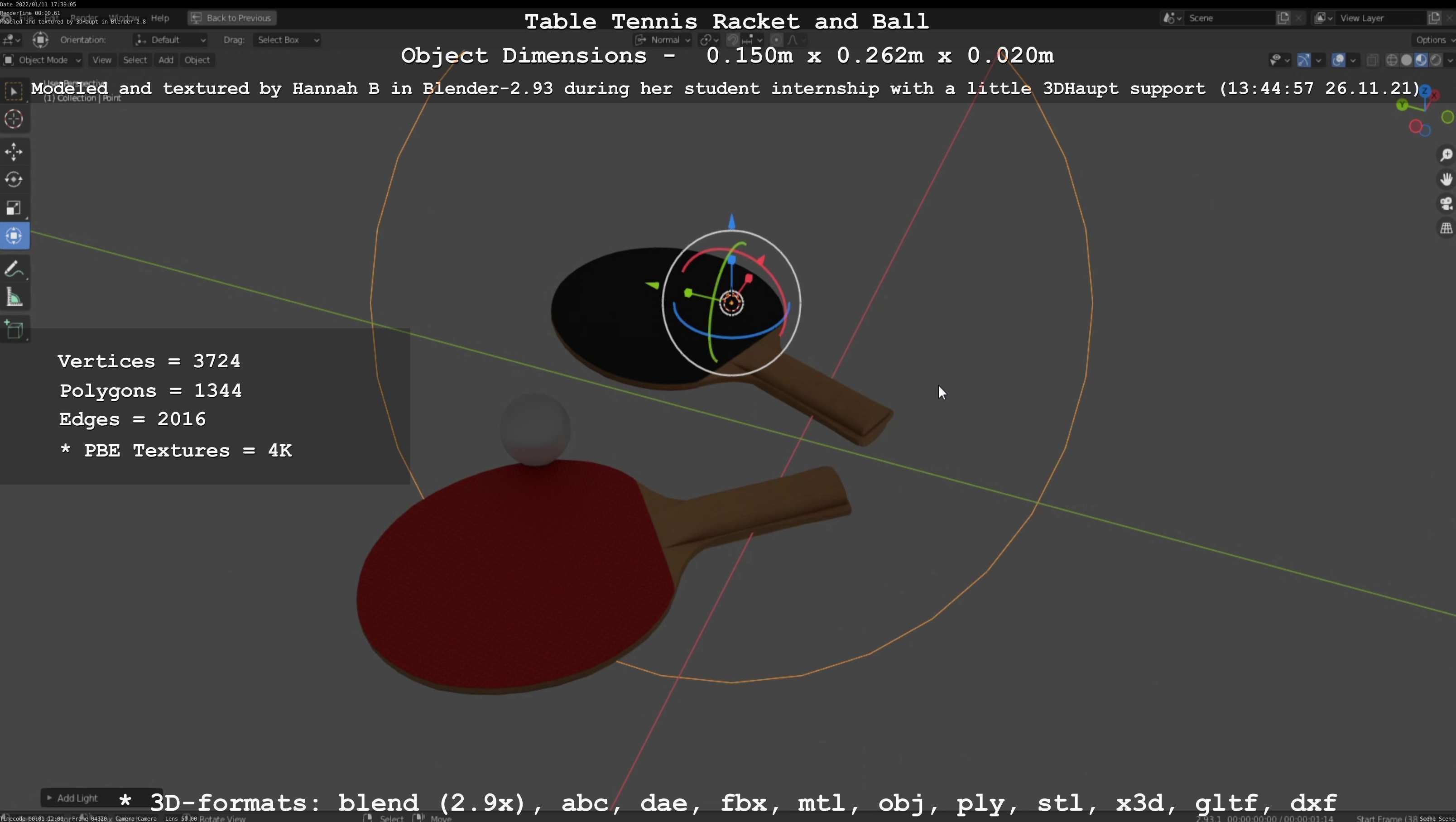Toggle viewport gizmos
1456x822 pixels.
(x=1303, y=60)
